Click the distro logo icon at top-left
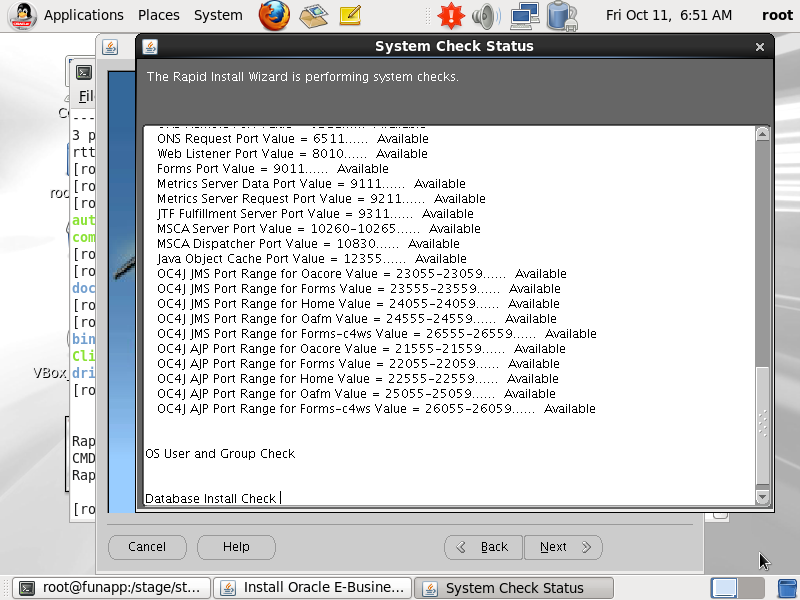800x600 pixels. pyautogui.click(x=22, y=15)
